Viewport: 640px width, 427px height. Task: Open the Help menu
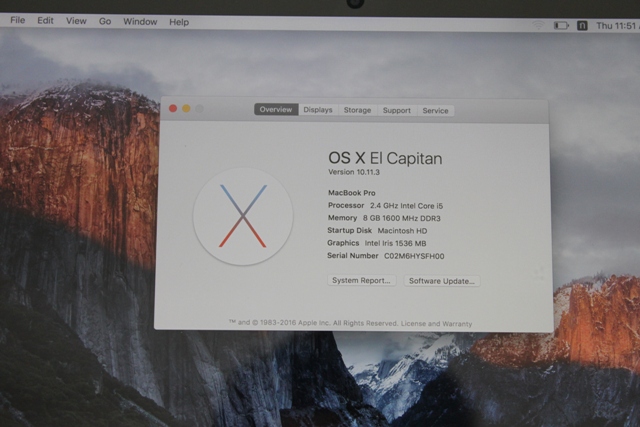(x=179, y=22)
